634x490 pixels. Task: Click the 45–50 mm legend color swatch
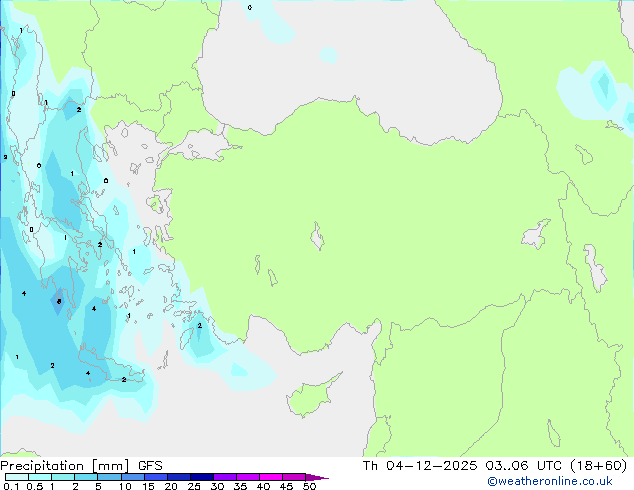(294, 477)
